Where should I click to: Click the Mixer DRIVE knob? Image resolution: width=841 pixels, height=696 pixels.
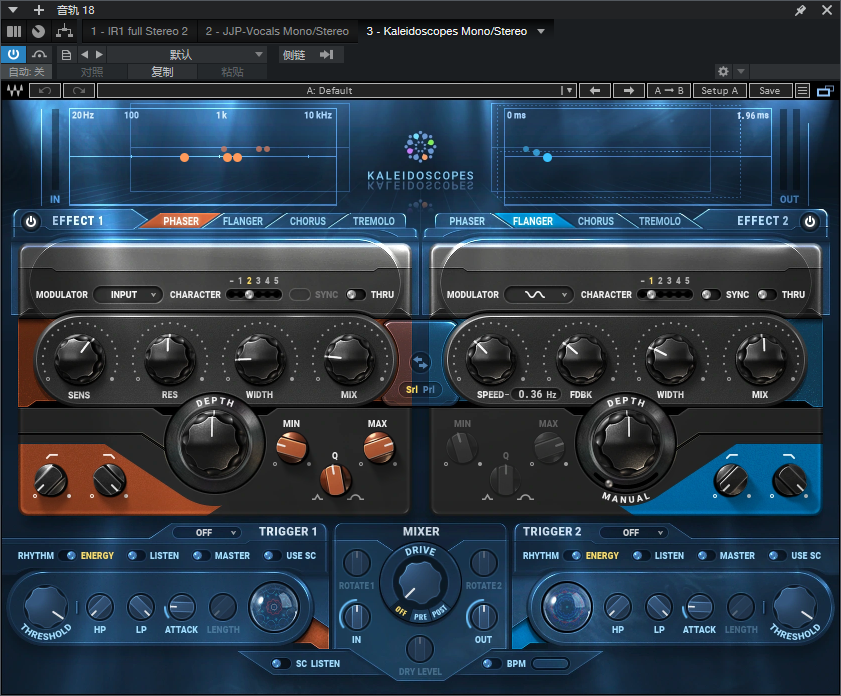point(420,581)
